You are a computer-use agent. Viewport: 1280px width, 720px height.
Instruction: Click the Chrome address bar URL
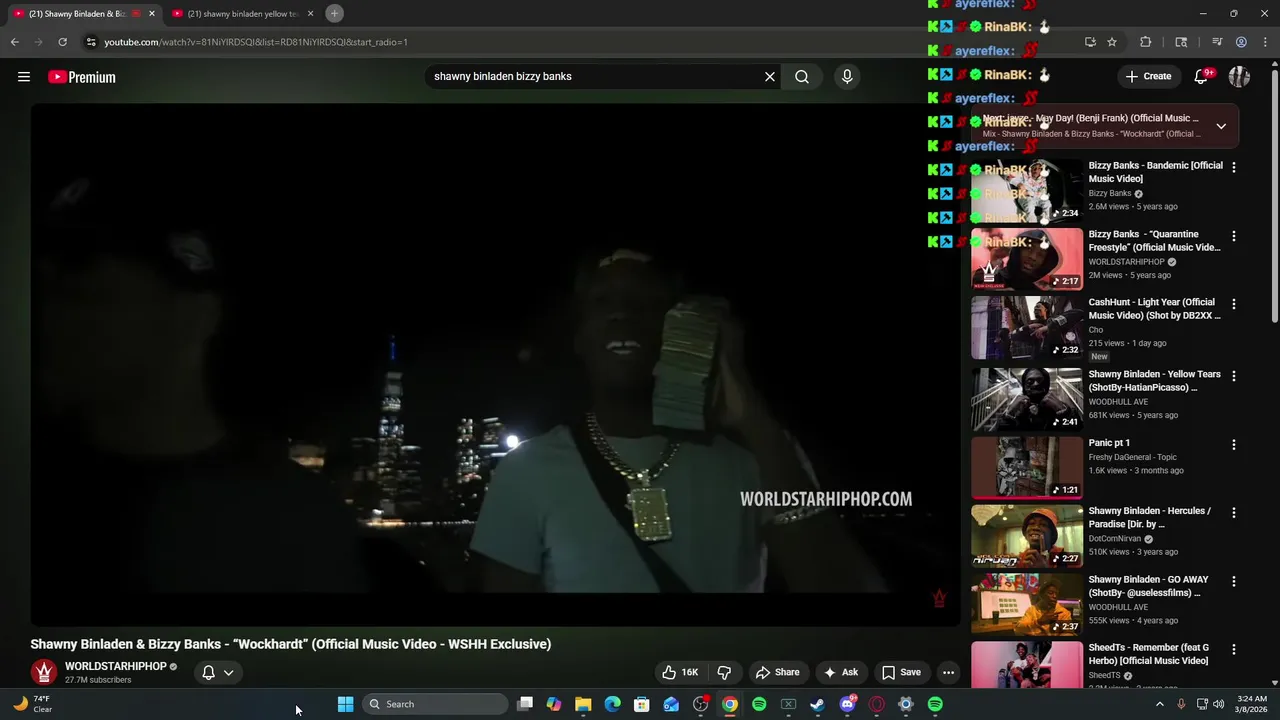click(256, 42)
